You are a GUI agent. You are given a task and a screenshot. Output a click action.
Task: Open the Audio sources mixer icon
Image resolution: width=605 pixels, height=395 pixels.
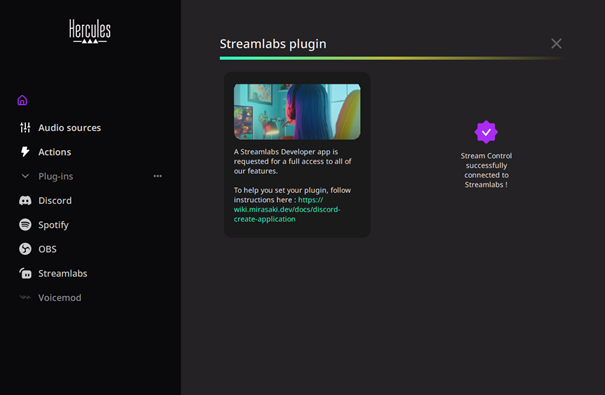click(x=25, y=128)
